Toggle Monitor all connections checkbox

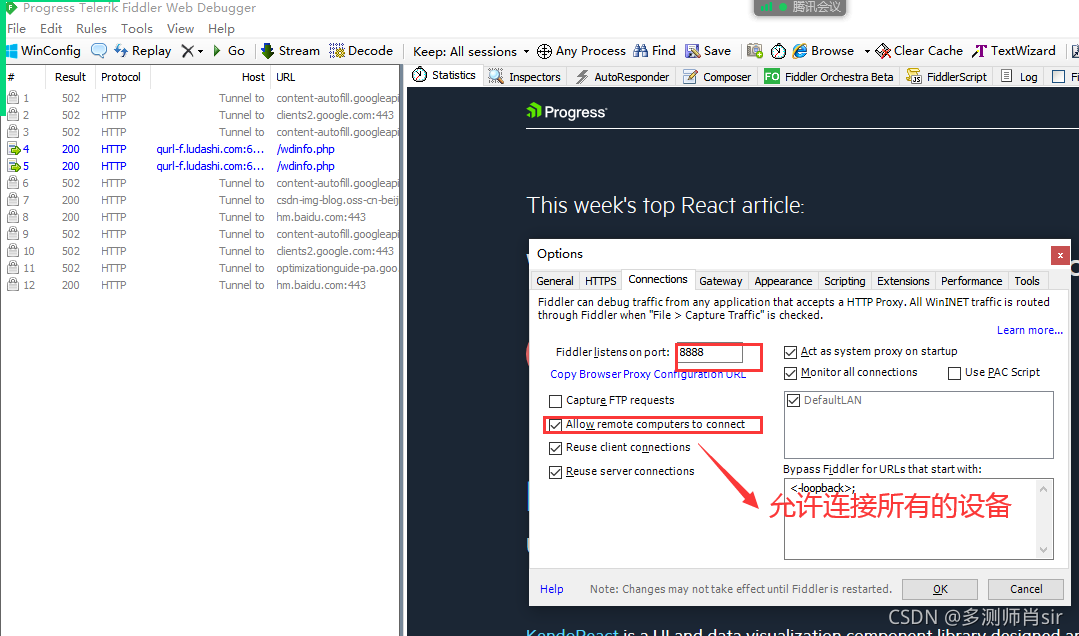[x=791, y=372]
